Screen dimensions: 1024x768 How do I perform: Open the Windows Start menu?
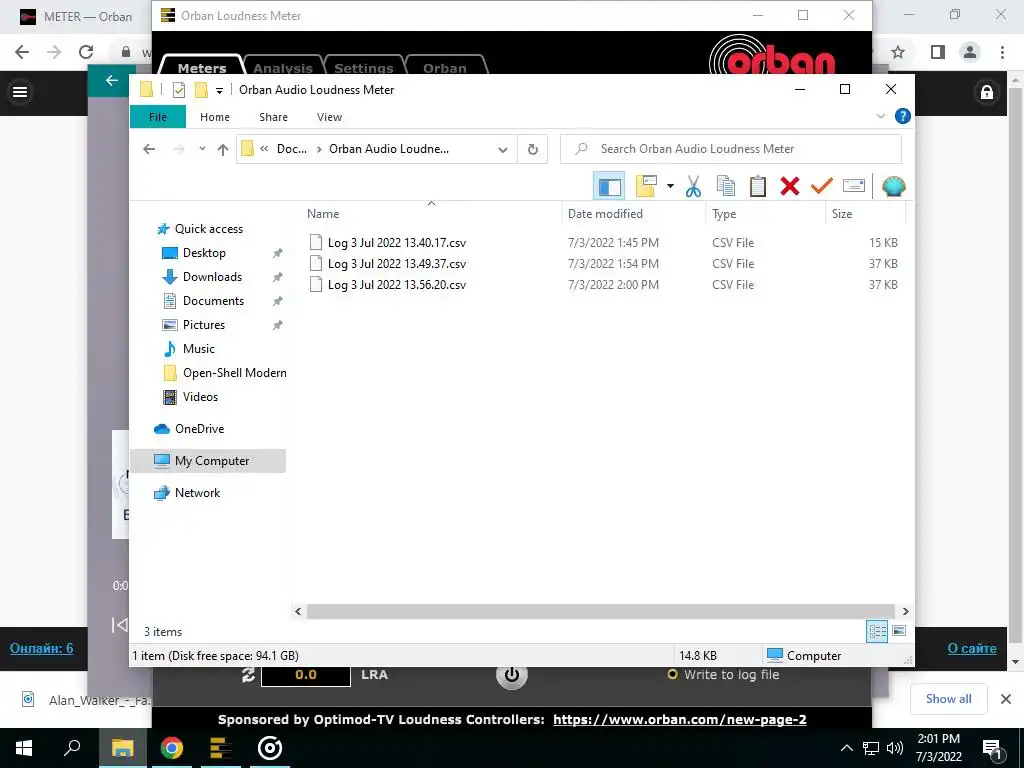(24, 748)
